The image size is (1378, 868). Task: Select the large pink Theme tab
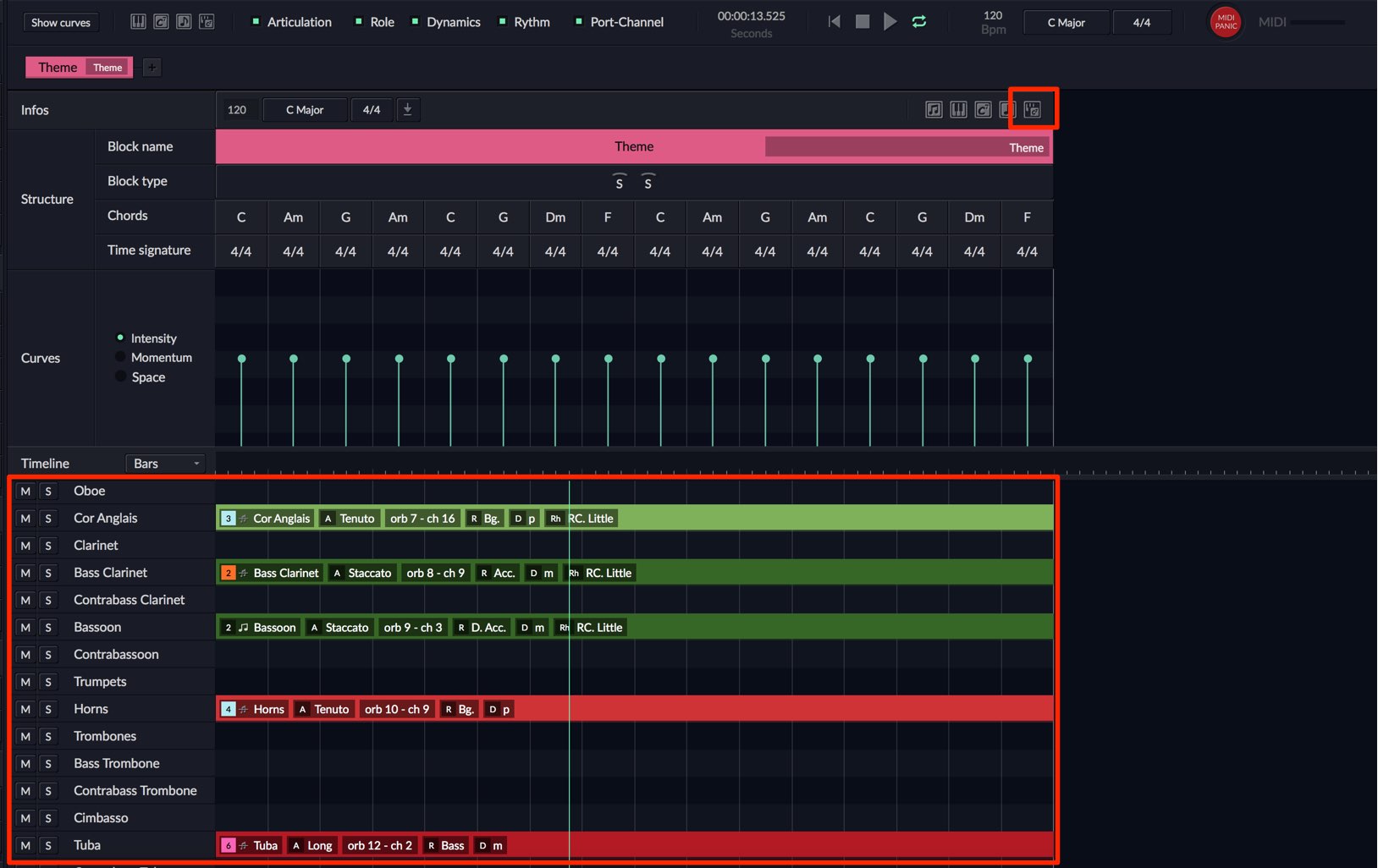(58, 67)
